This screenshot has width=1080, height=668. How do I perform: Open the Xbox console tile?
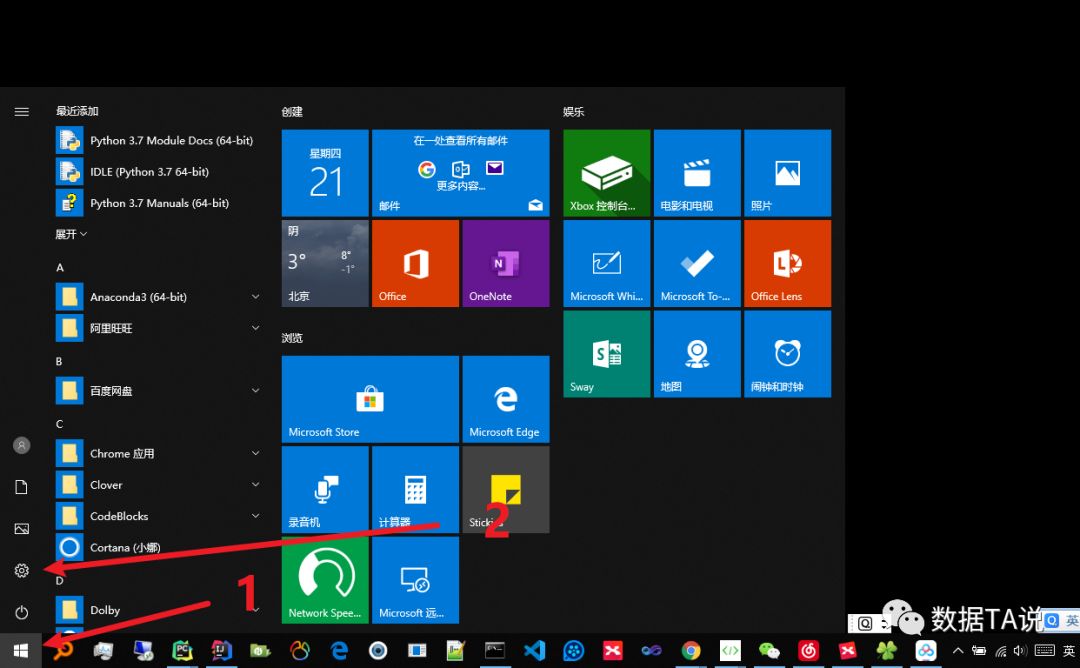click(607, 173)
